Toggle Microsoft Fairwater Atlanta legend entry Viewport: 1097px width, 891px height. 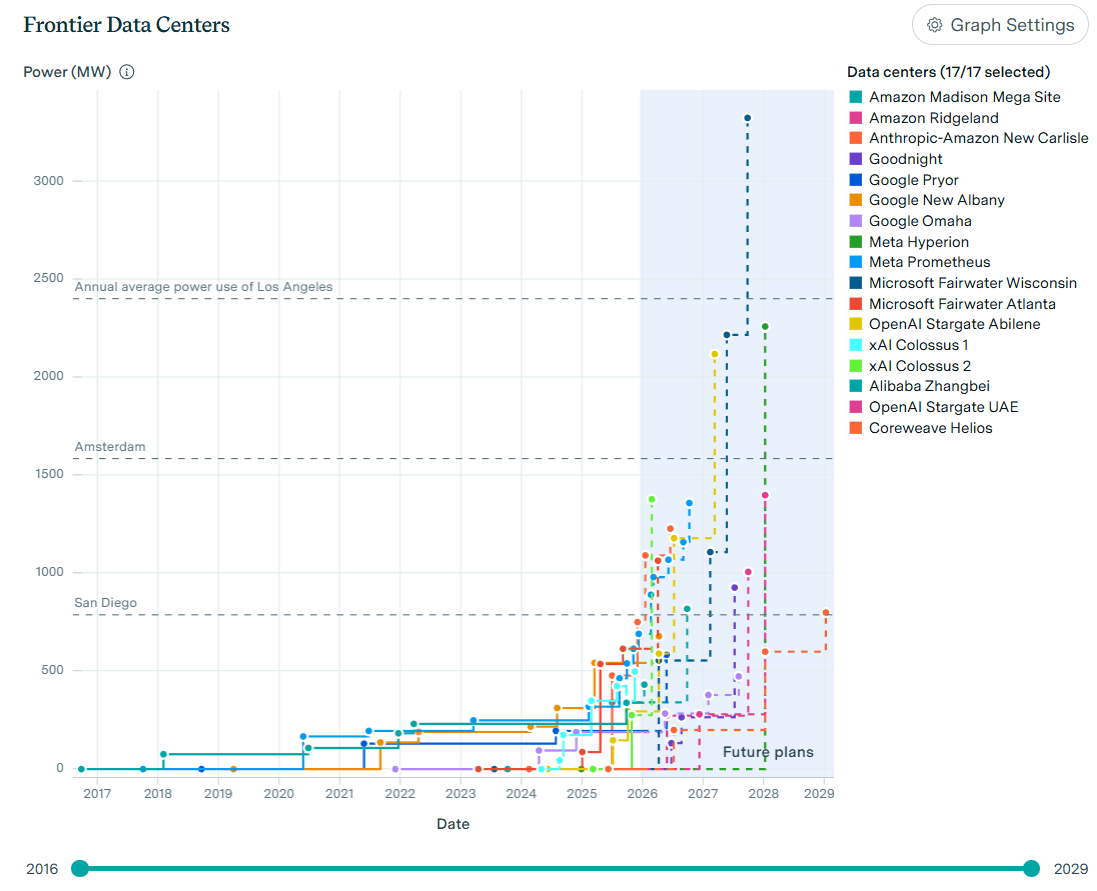(x=953, y=304)
